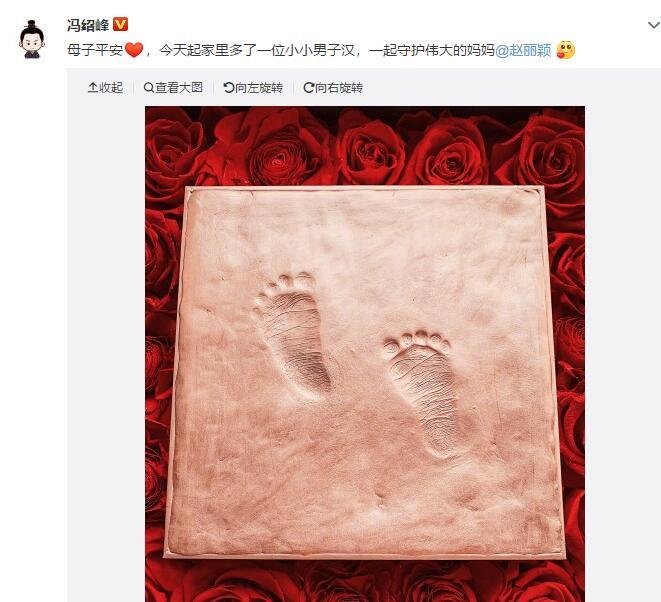Click the smiling face emoji with hearts
This screenshot has width=661, height=602.
tap(566, 50)
